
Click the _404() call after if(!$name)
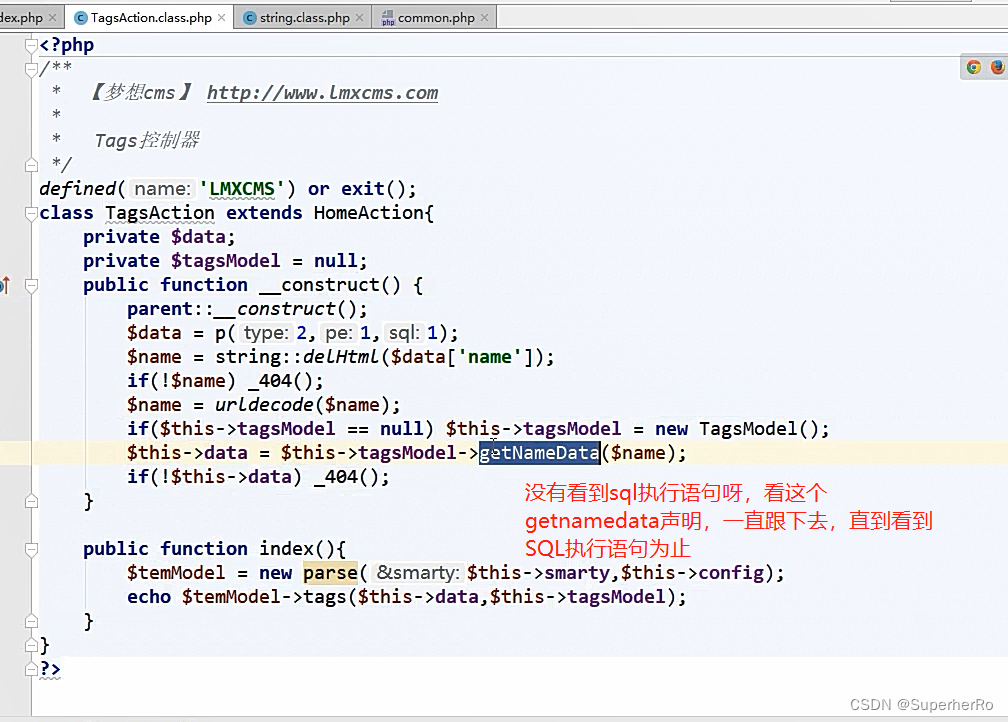tap(280, 381)
